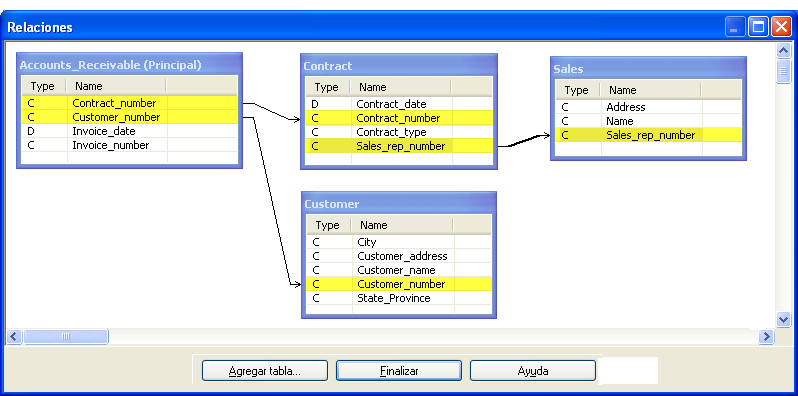Click the horizontal scrollbar left arrow
Screen dimensions: 798x396
[13, 336]
